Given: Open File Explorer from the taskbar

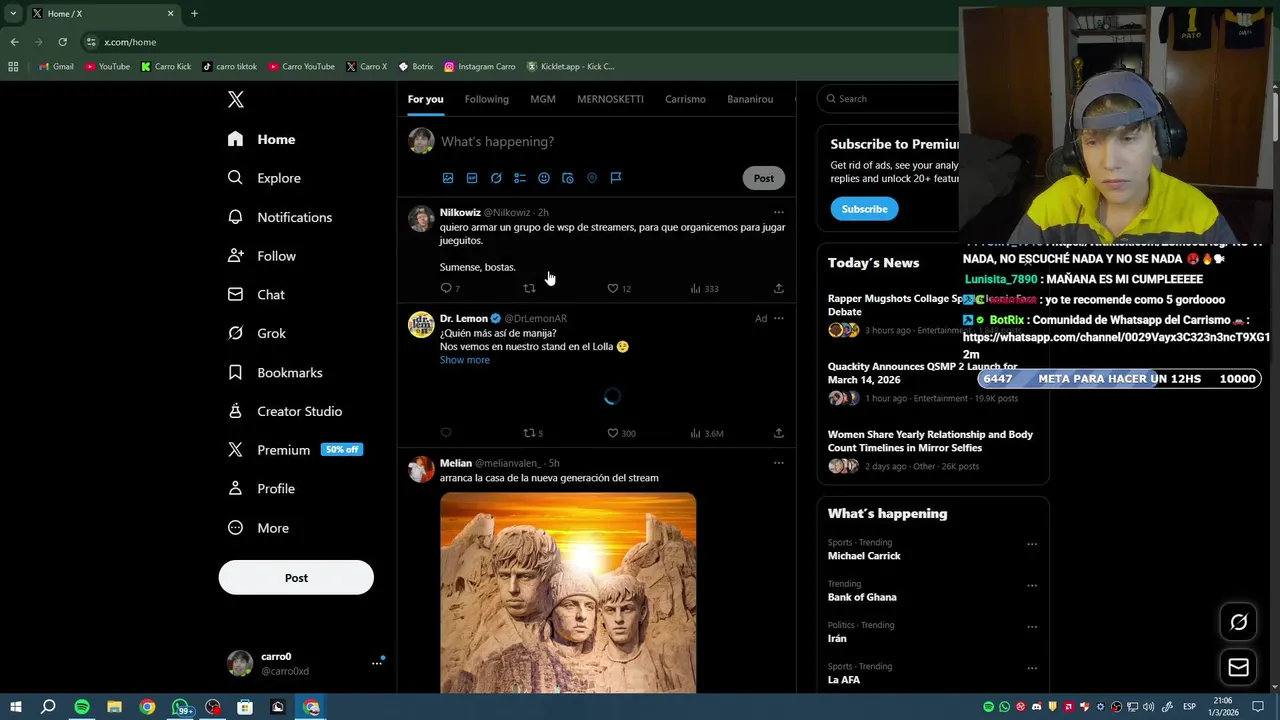Looking at the screenshot, I should point(114,707).
